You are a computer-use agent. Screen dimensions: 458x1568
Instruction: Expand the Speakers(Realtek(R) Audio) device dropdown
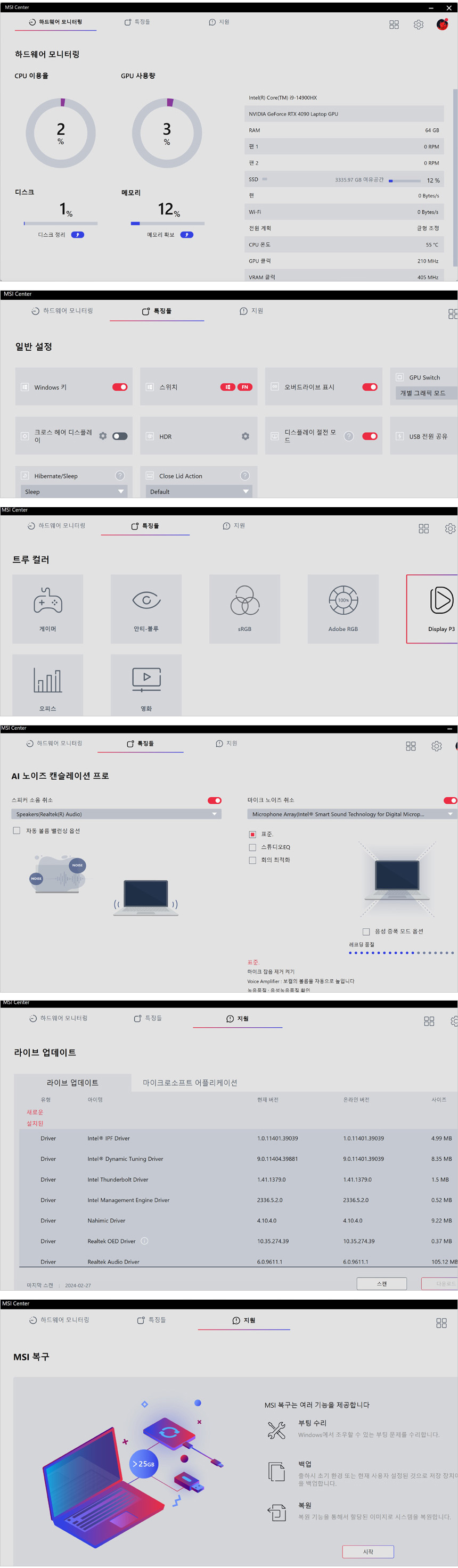(116, 814)
